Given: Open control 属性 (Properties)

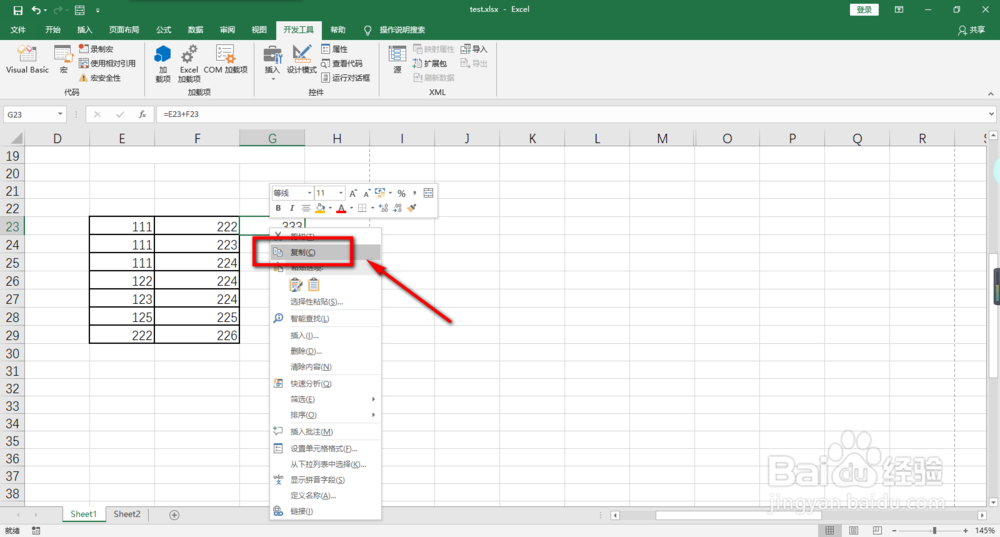Looking at the screenshot, I should point(335,49).
